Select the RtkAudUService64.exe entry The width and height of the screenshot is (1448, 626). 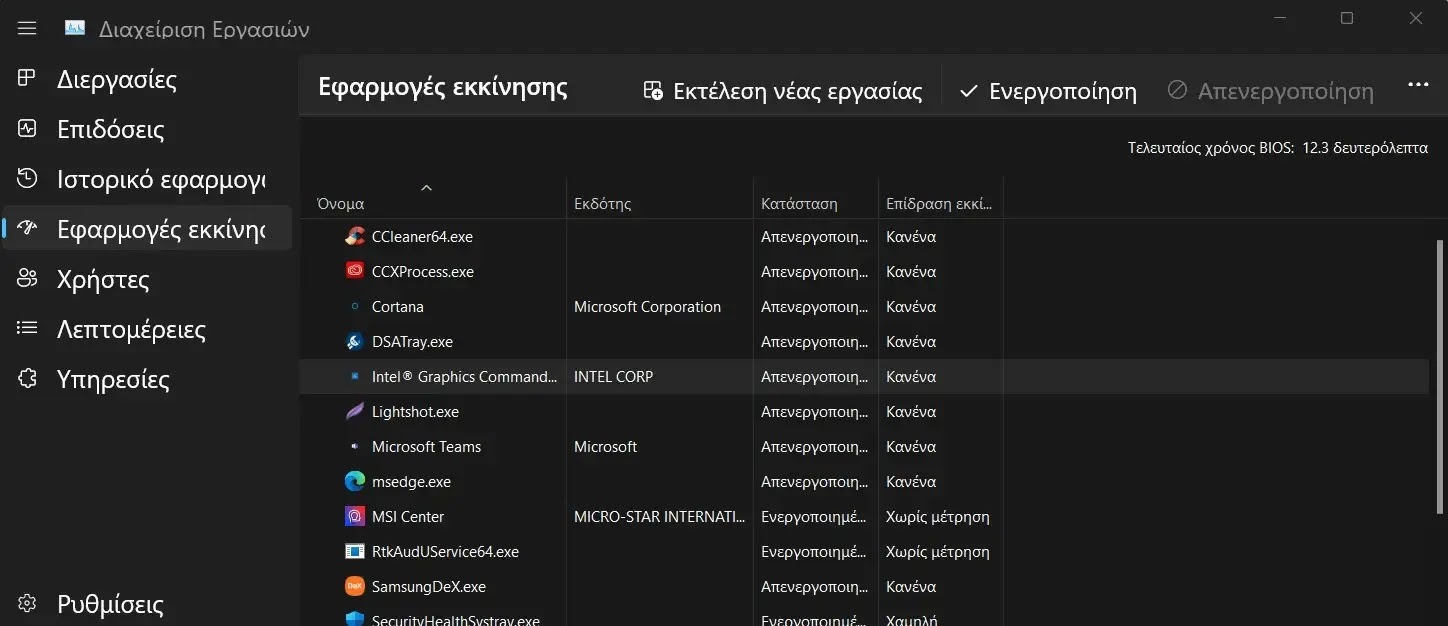[445, 552]
